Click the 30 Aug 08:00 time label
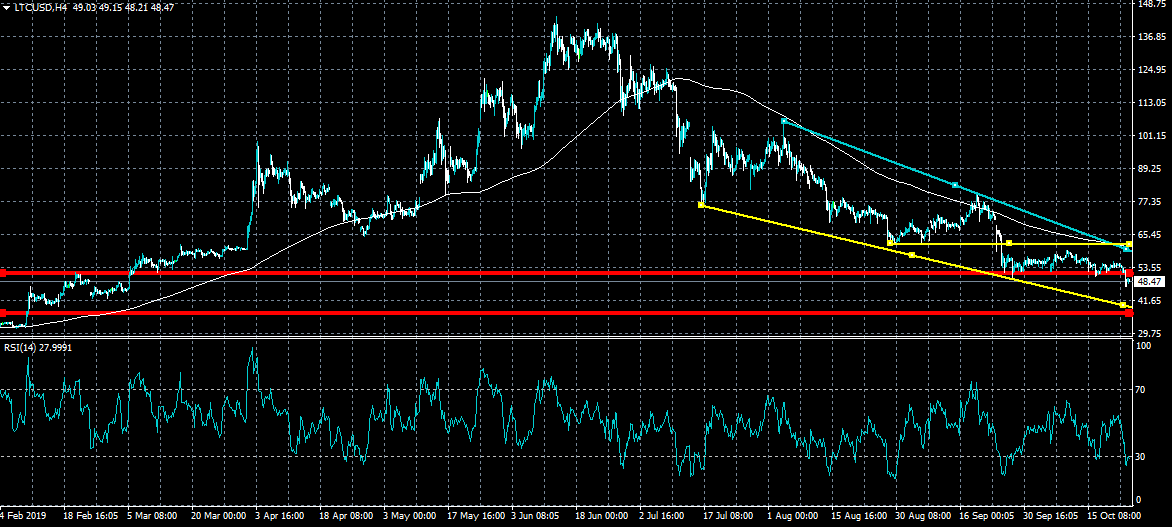Screen dimensions: 1172x527 pos(924,517)
